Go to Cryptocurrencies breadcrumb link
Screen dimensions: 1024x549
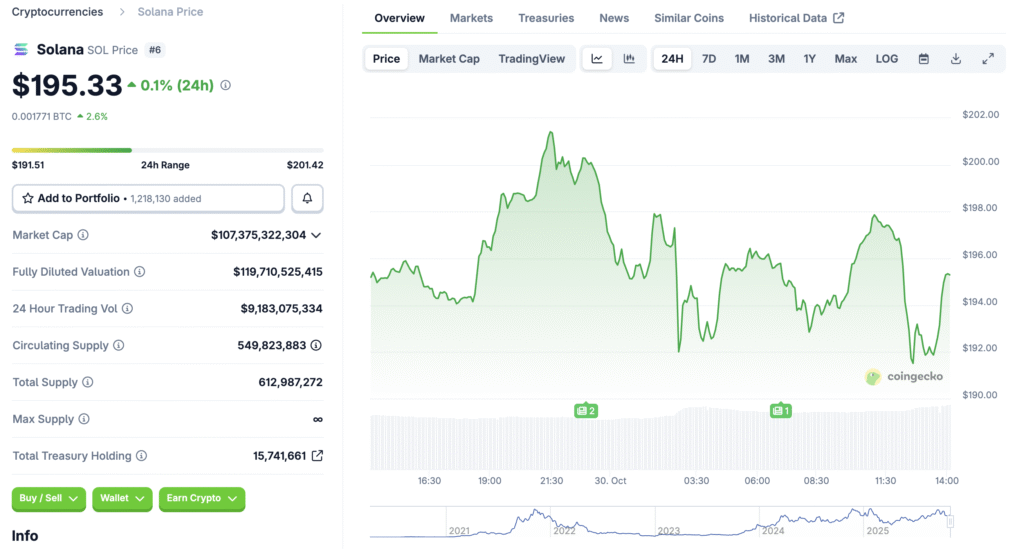pos(57,12)
